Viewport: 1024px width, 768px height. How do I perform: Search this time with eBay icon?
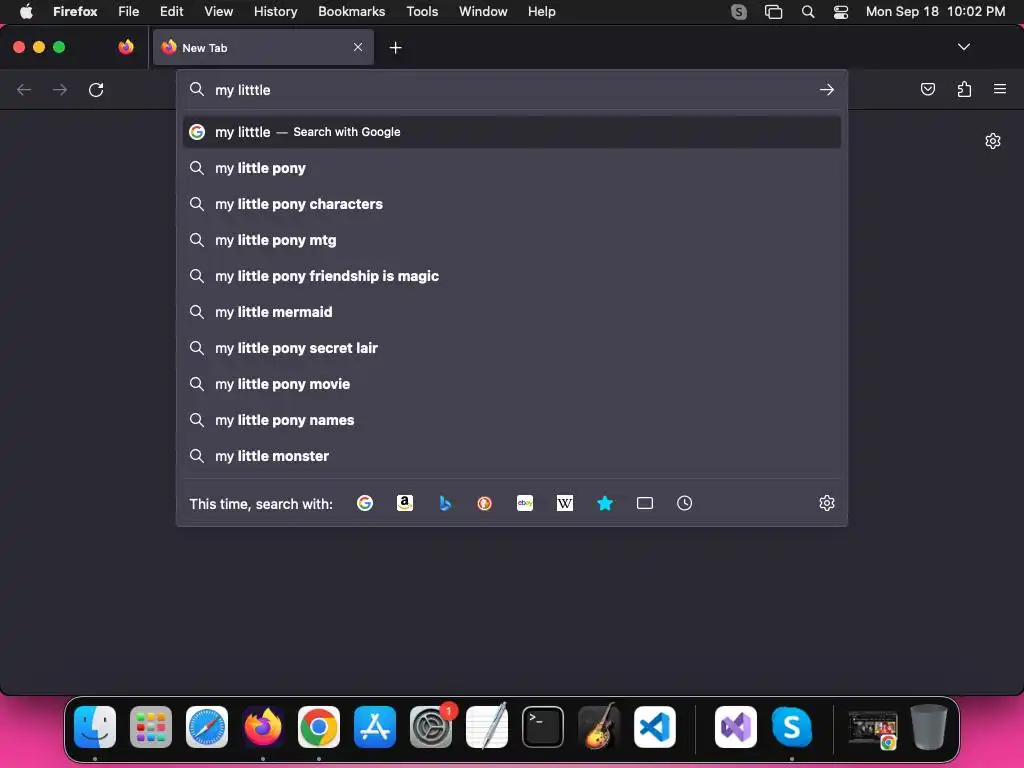pos(525,503)
